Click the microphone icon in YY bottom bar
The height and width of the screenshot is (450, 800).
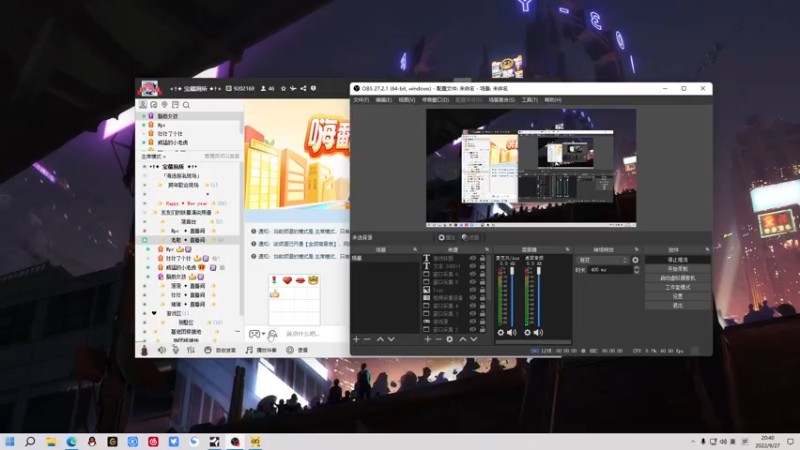176,350
